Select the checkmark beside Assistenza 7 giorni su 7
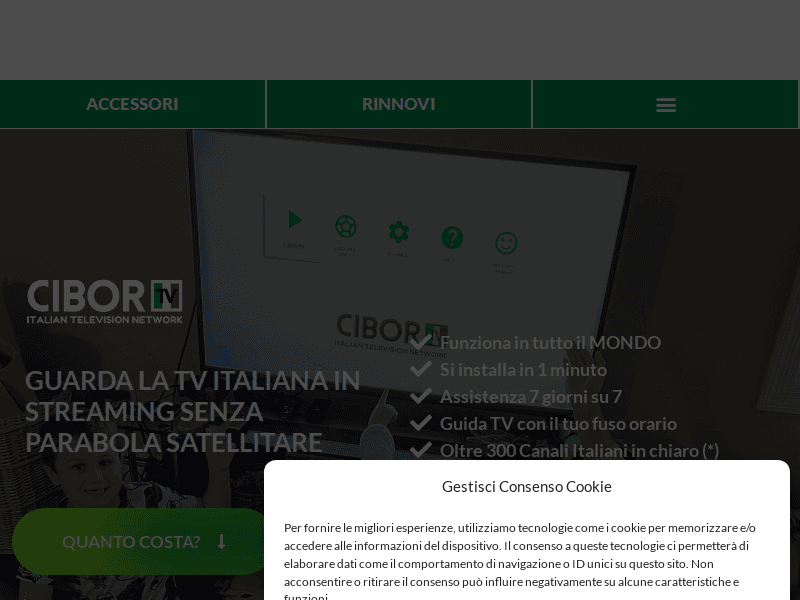The width and height of the screenshot is (800, 600). [420, 395]
